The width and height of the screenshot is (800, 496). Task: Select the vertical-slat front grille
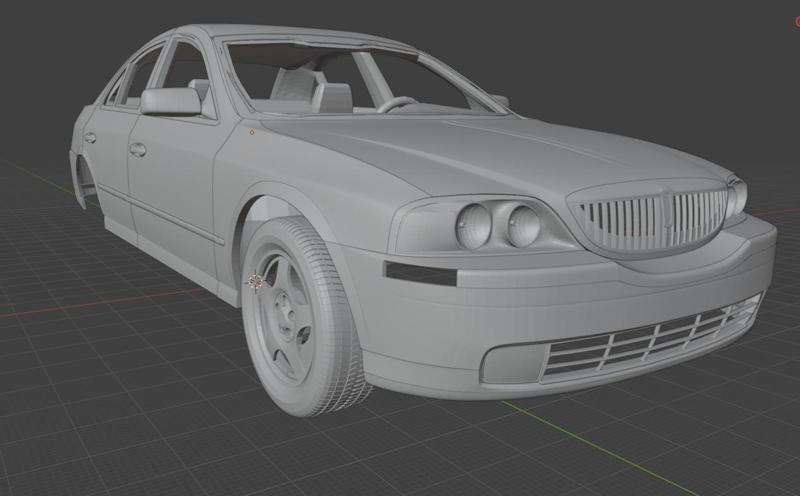(x=654, y=218)
